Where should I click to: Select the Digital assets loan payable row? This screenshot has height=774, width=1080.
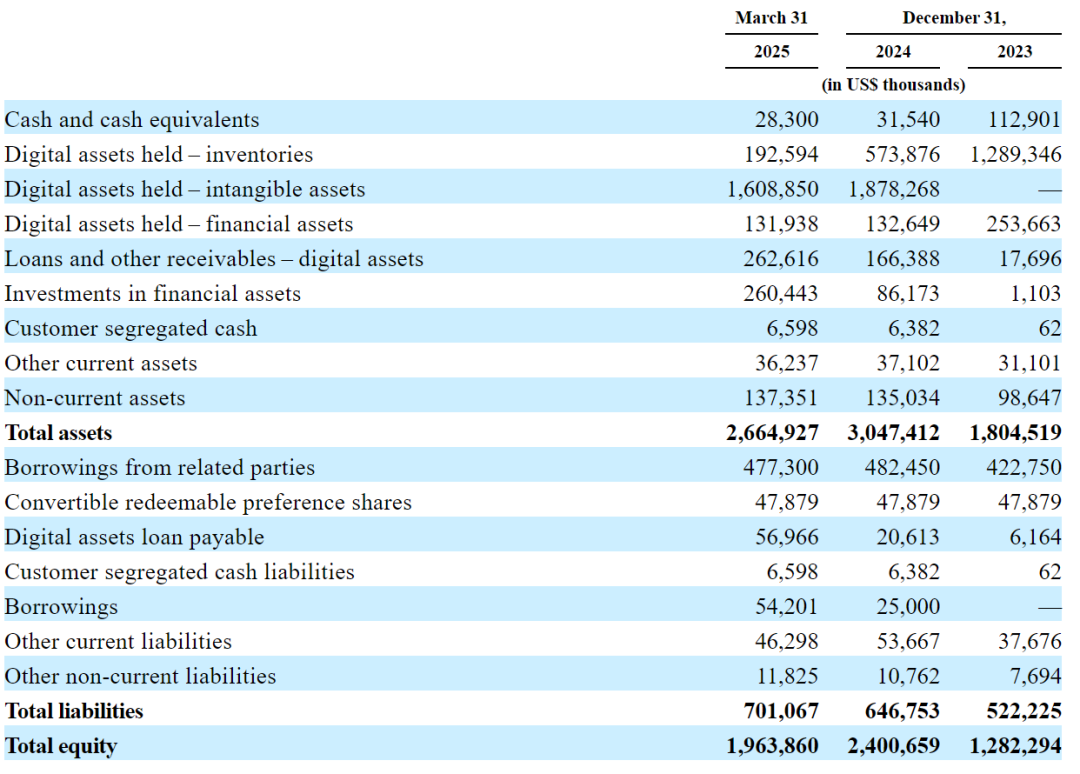point(532,537)
